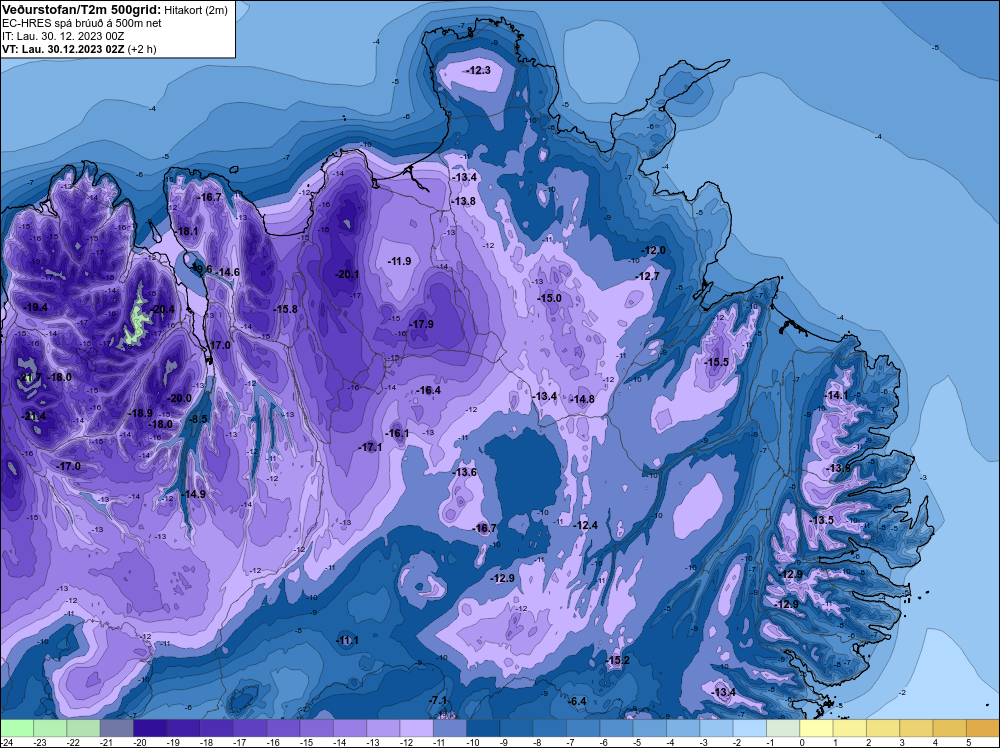1000x748 pixels.
Task: Click the 'VT: Lau. 30.12.2023 02Z (+2 h)' line
Action: pos(79,49)
